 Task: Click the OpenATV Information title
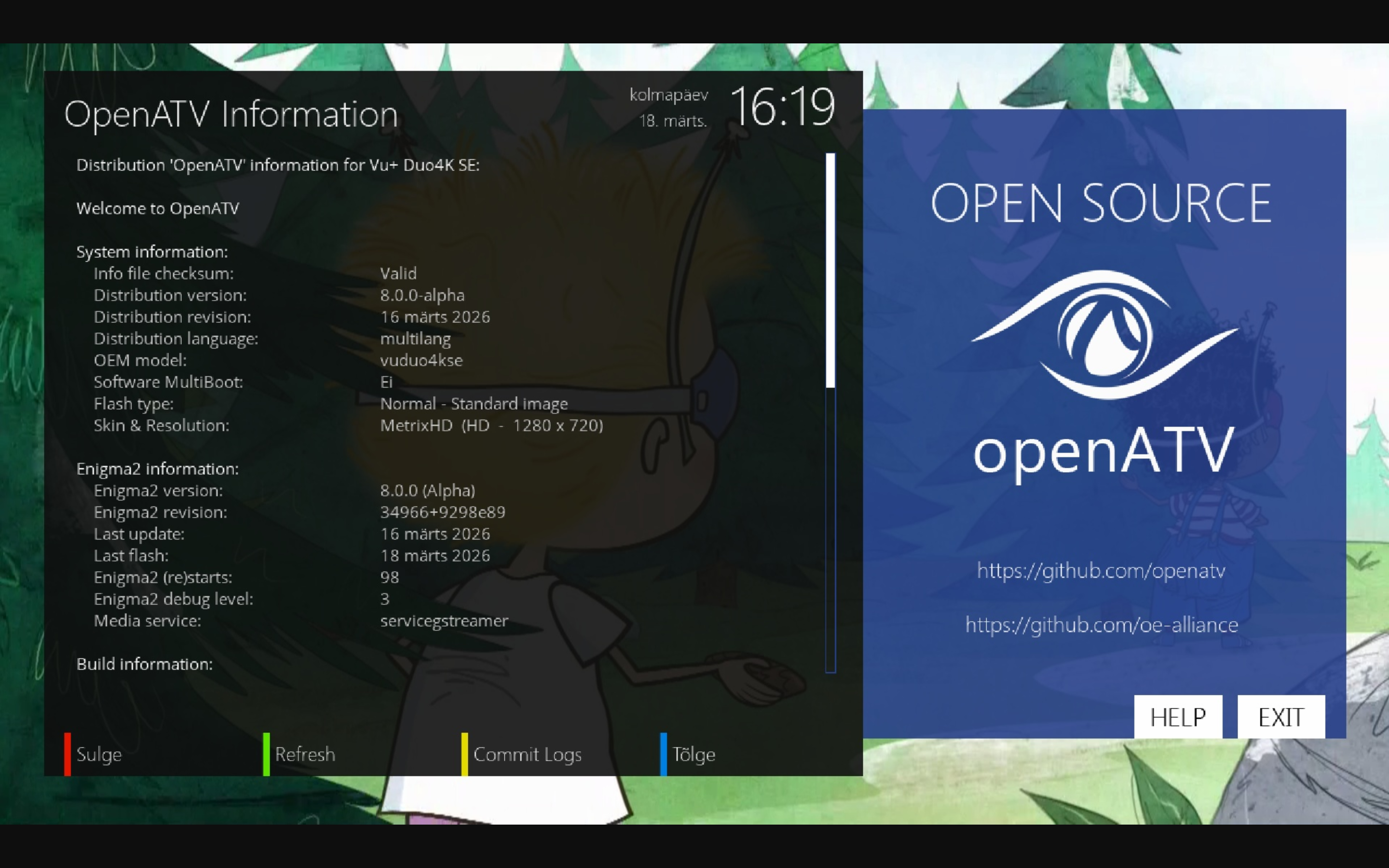[x=231, y=114]
